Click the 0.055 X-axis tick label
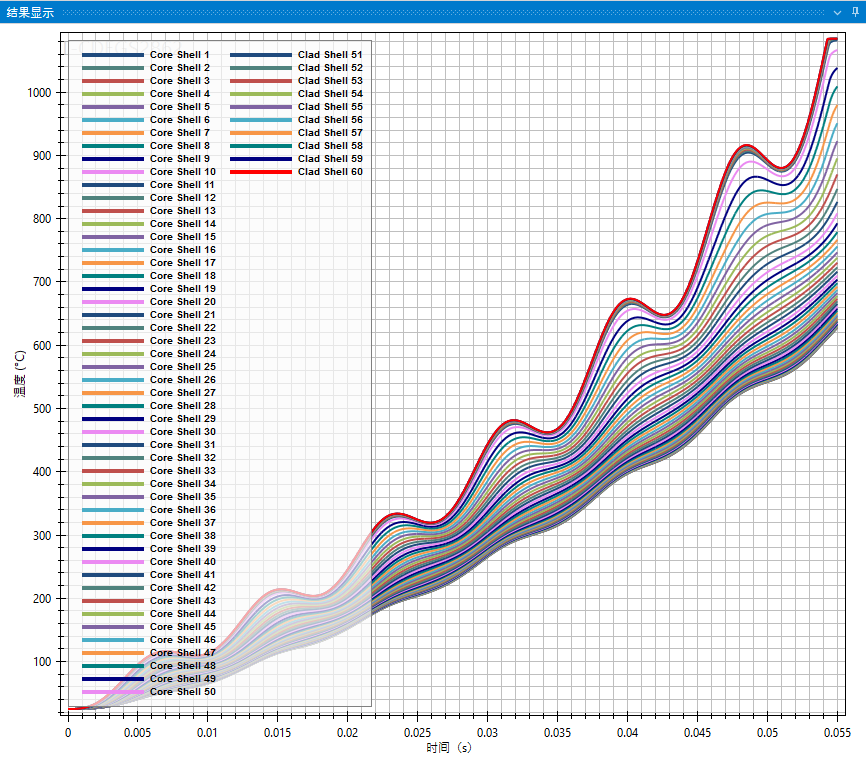 coord(836,732)
